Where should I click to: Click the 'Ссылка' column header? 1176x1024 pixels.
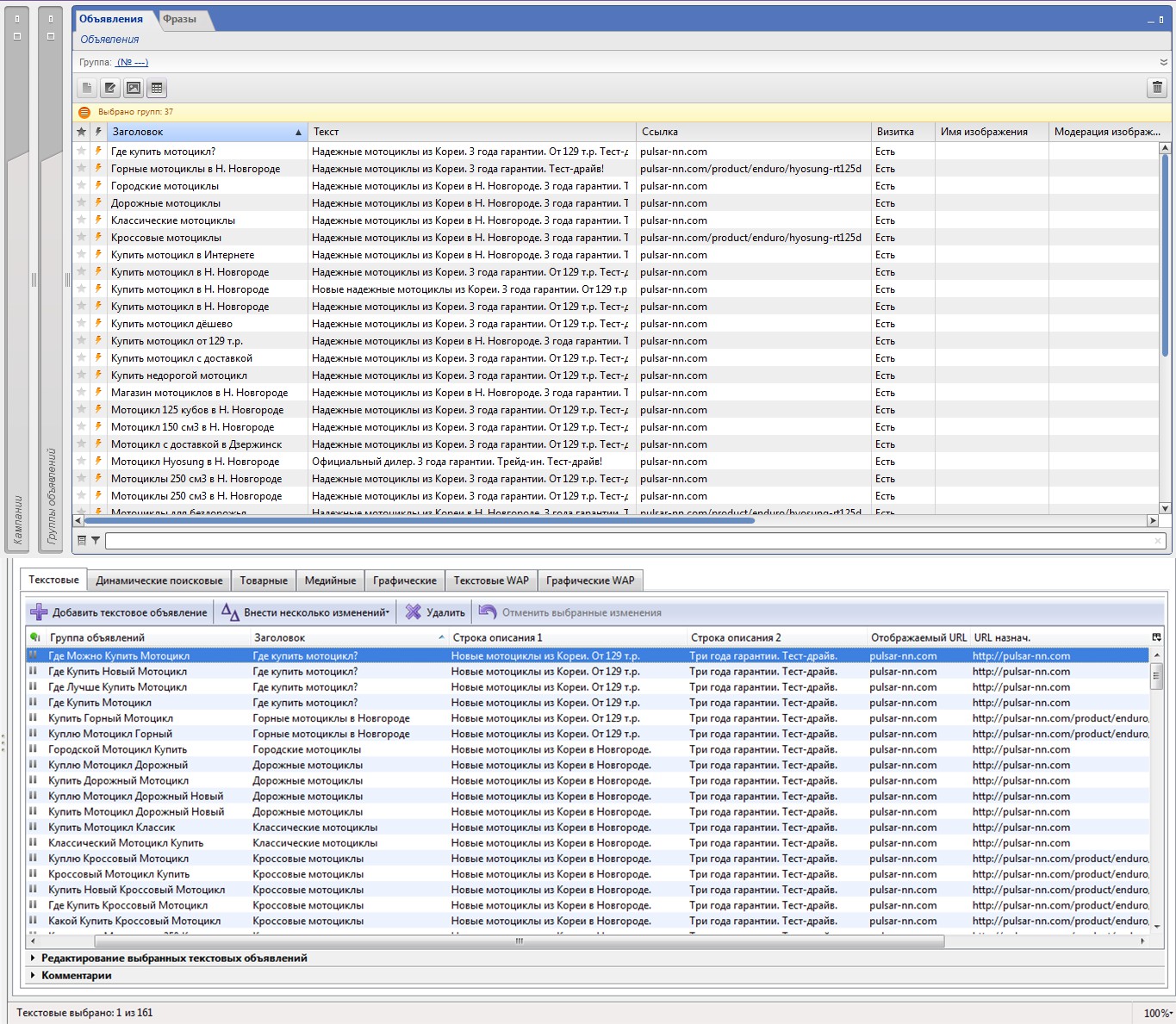click(x=754, y=132)
